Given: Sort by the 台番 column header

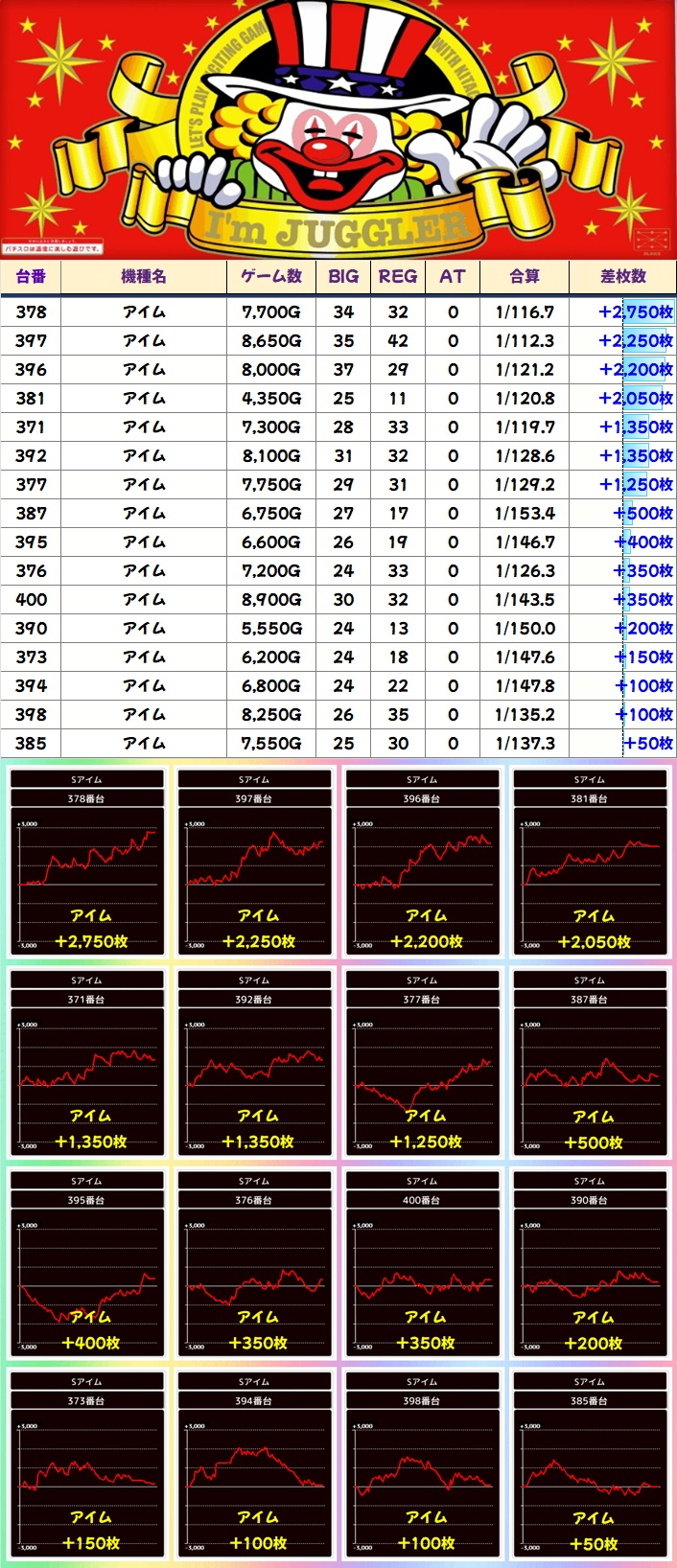Looking at the screenshot, I should (x=31, y=276).
